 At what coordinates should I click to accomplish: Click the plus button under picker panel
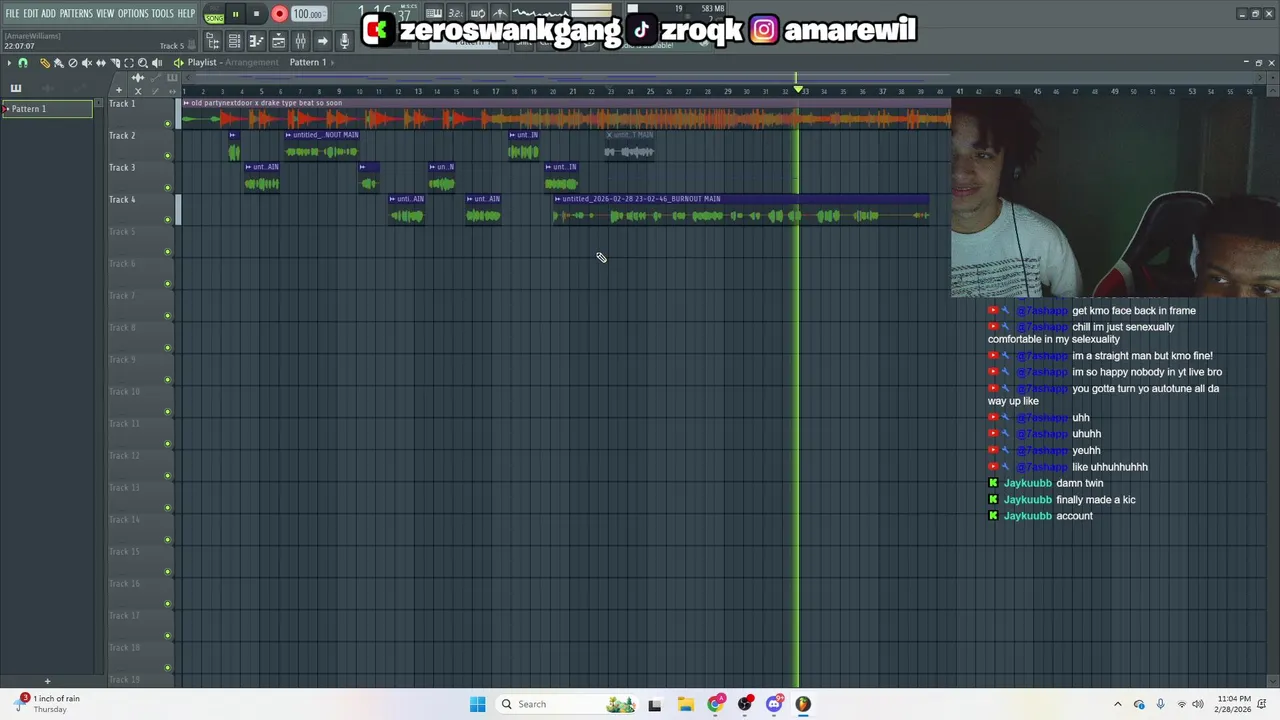pyautogui.click(x=47, y=681)
